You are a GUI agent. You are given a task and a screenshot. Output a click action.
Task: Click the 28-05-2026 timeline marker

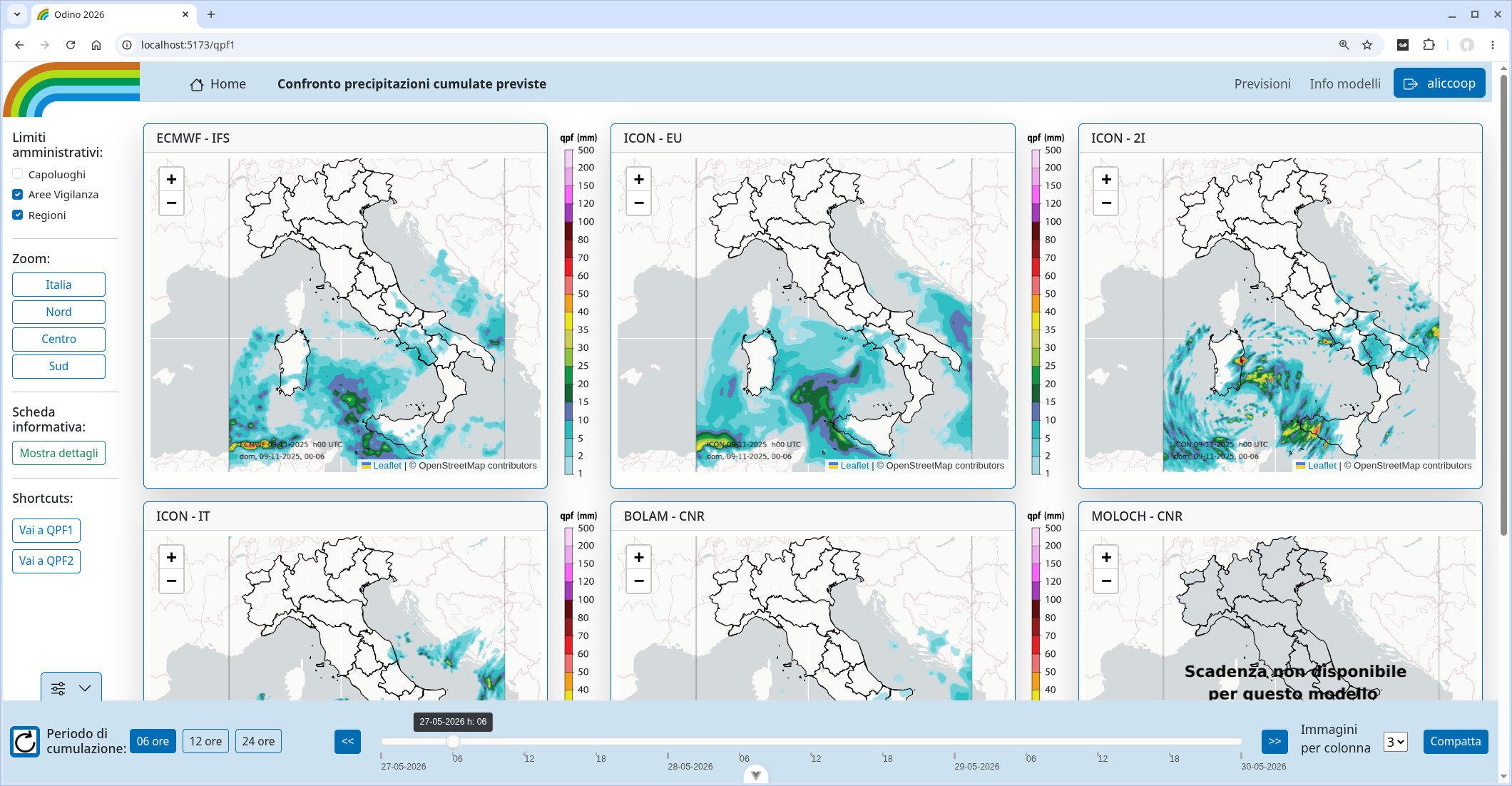click(x=690, y=767)
